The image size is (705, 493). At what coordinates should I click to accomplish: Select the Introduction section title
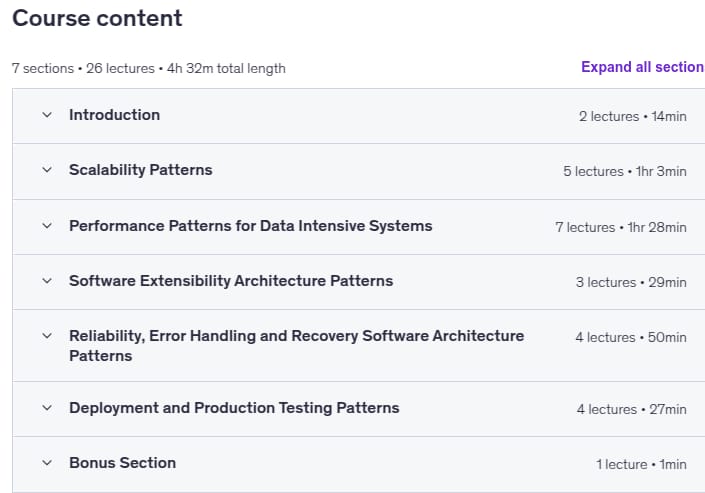point(115,115)
